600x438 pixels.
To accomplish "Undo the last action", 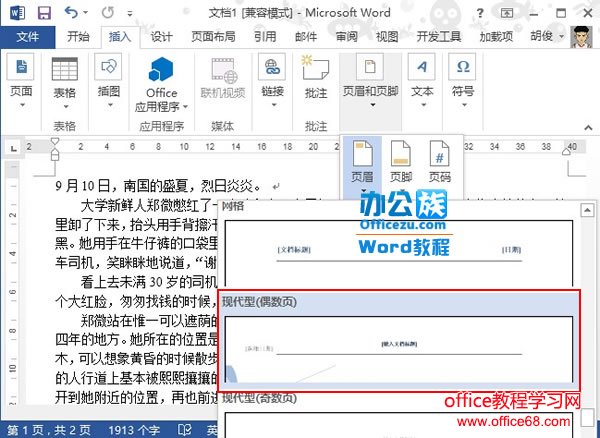I will point(72,13).
